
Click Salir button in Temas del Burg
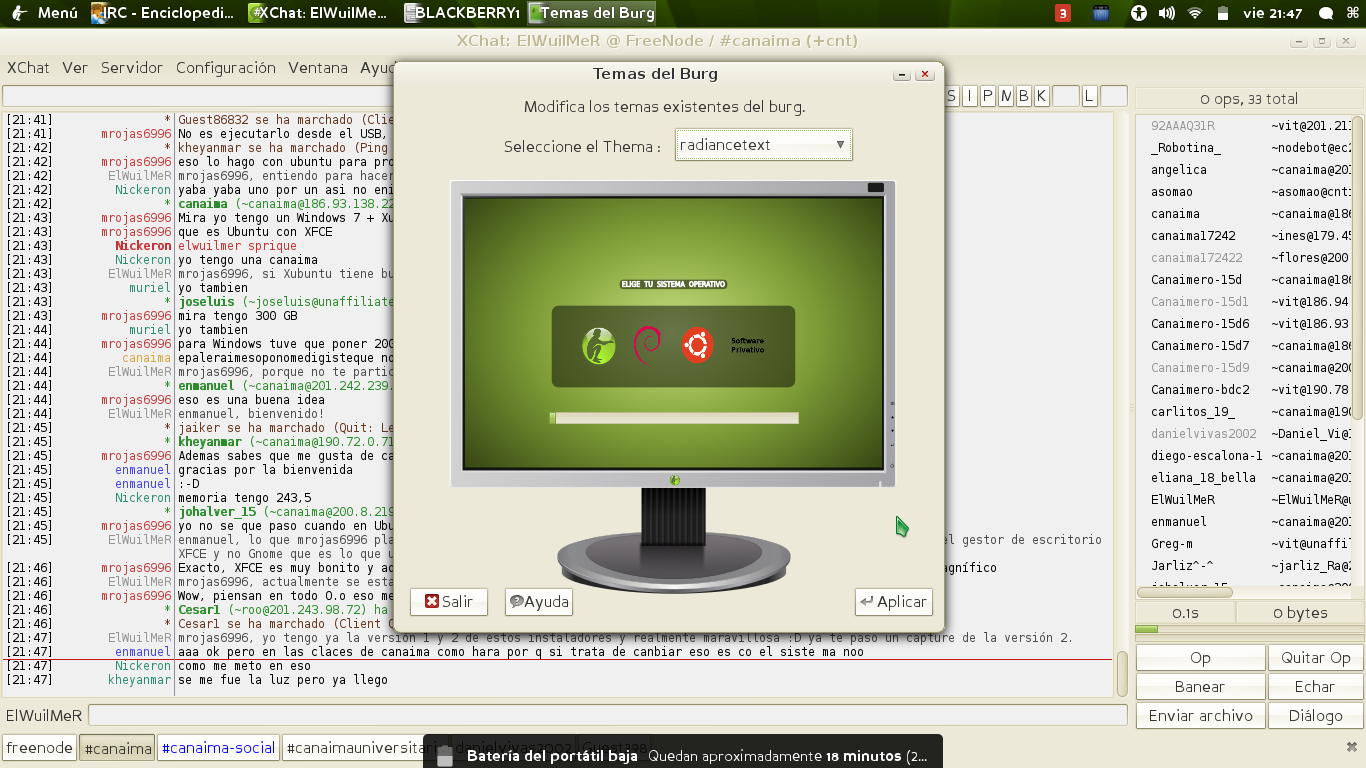coord(448,601)
